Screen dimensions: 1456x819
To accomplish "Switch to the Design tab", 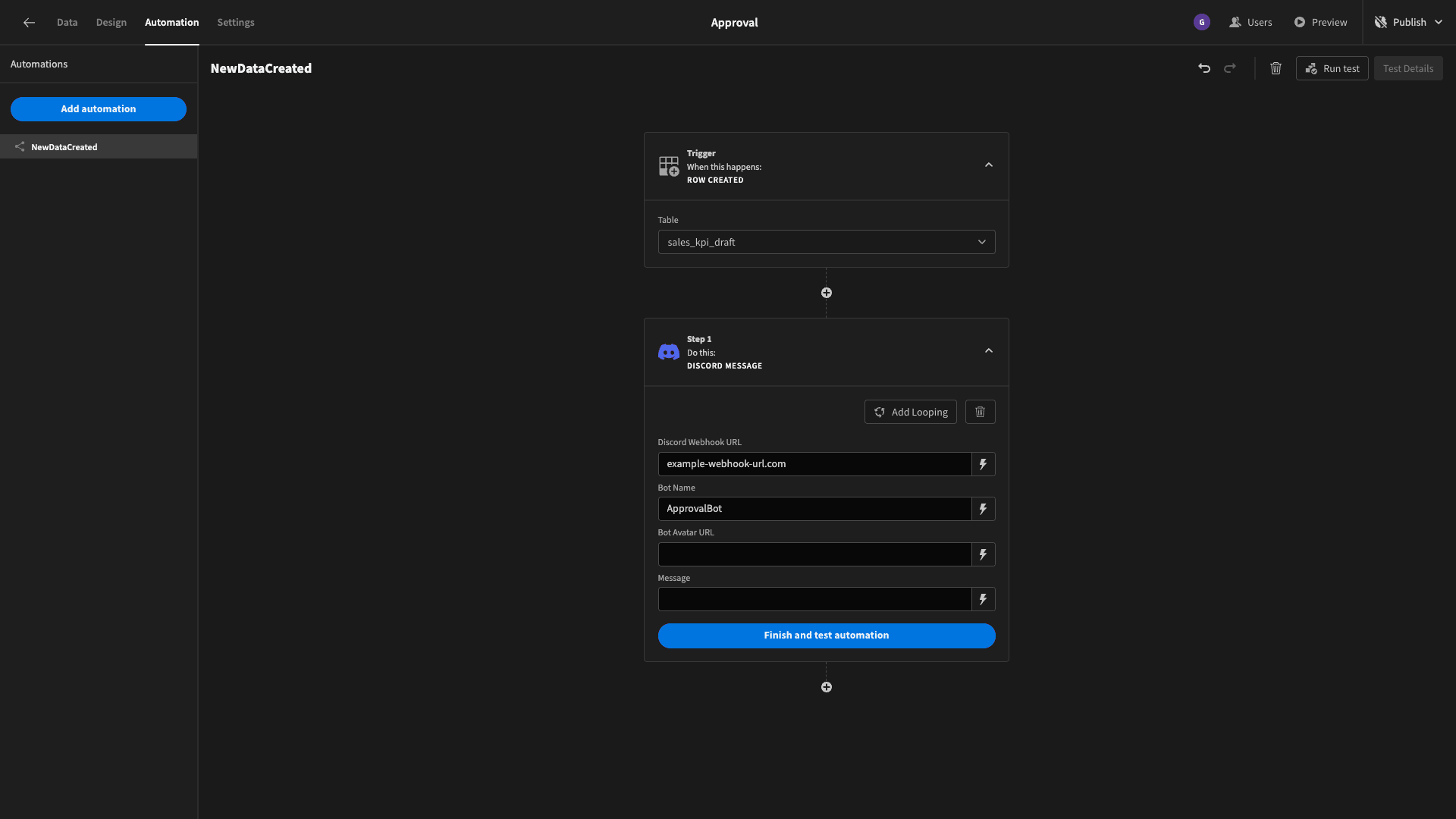I will 111,23.
